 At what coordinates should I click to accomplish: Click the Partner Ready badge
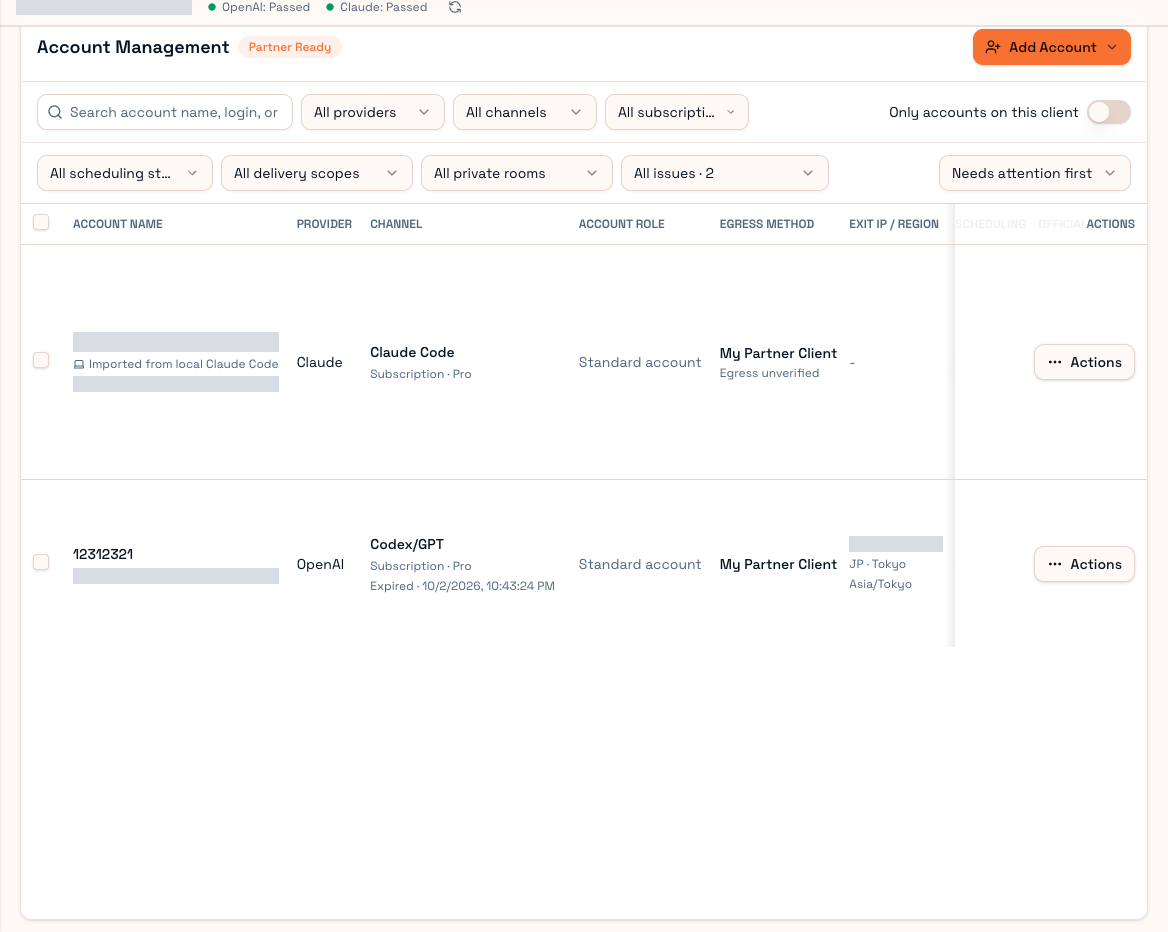click(x=290, y=48)
